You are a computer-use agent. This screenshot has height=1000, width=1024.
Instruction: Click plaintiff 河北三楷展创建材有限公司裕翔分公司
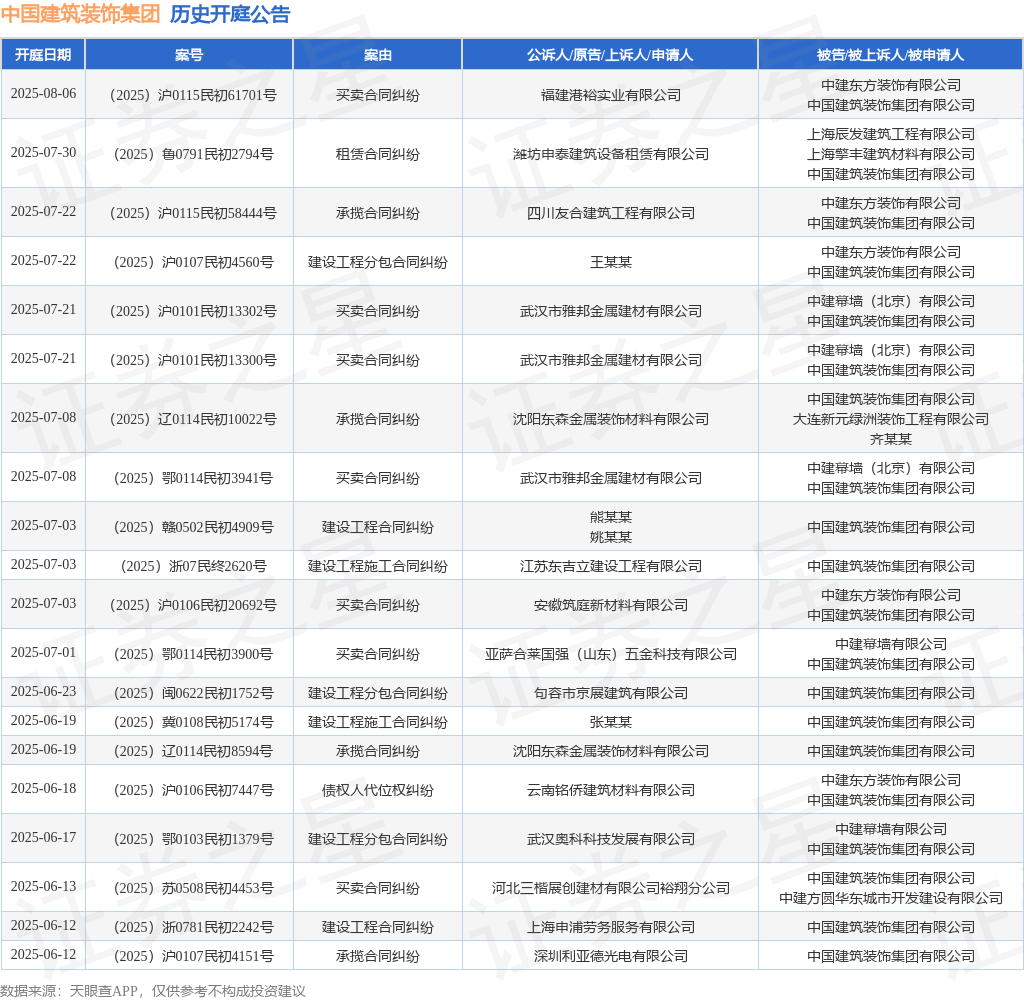click(611, 888)
